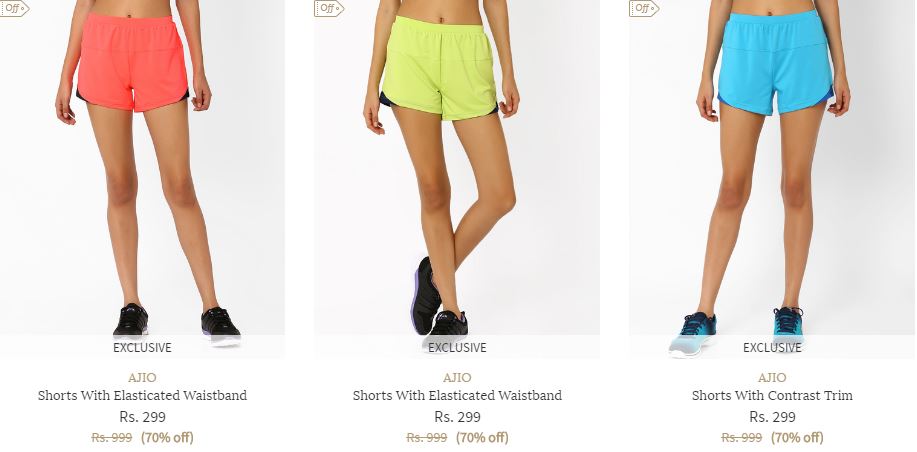Open AJIO brand link of third product

coord(772,377)
